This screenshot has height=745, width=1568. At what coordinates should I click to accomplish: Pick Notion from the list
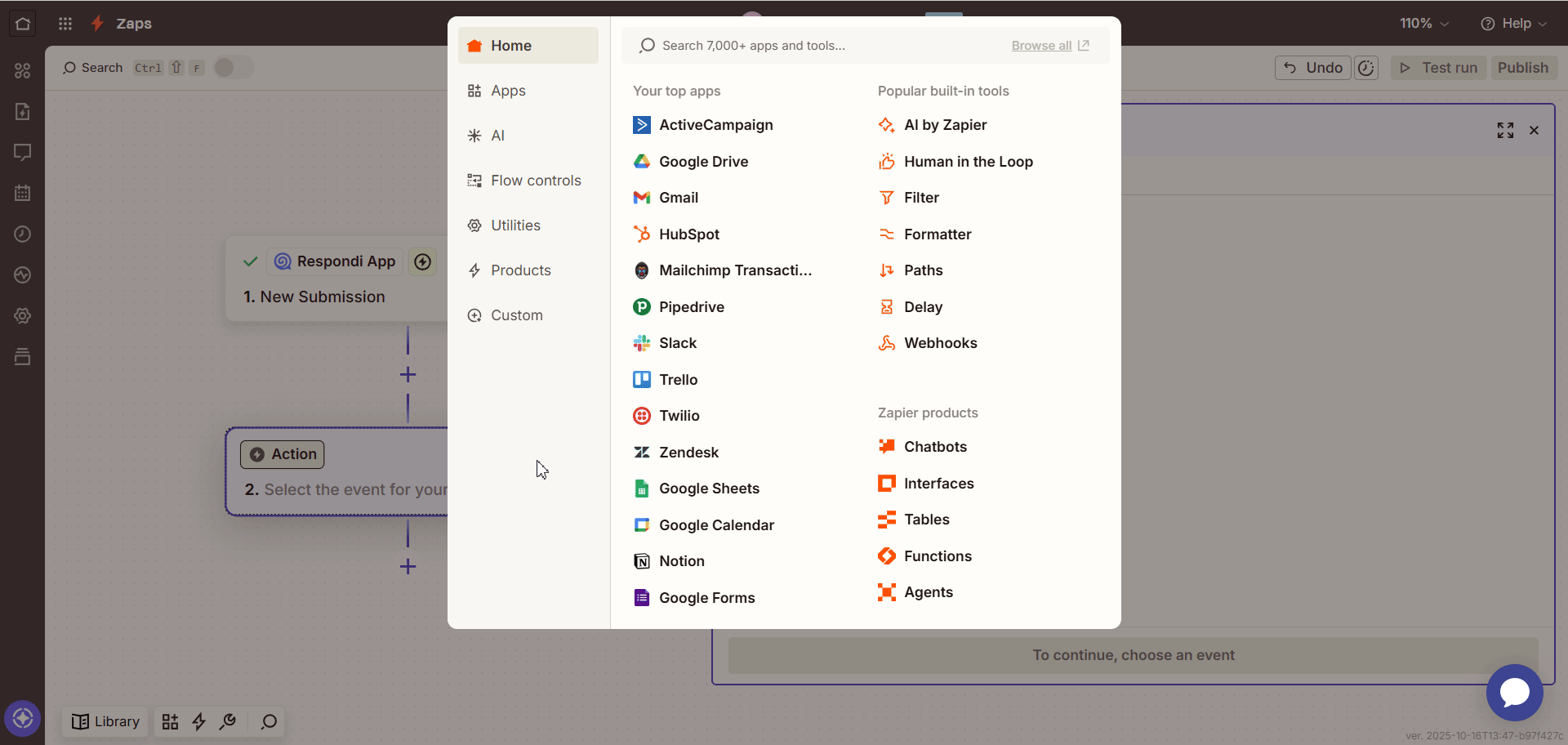click(x=669, y=561)
